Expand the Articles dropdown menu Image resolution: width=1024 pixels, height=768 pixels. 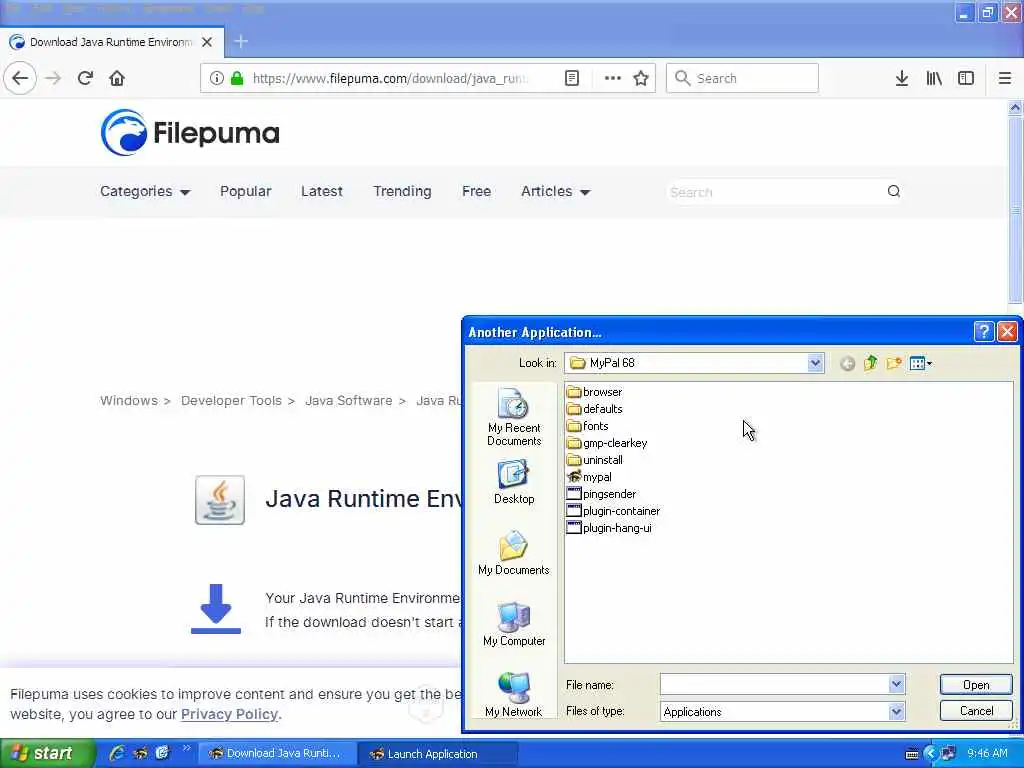(x=556, y=191)
